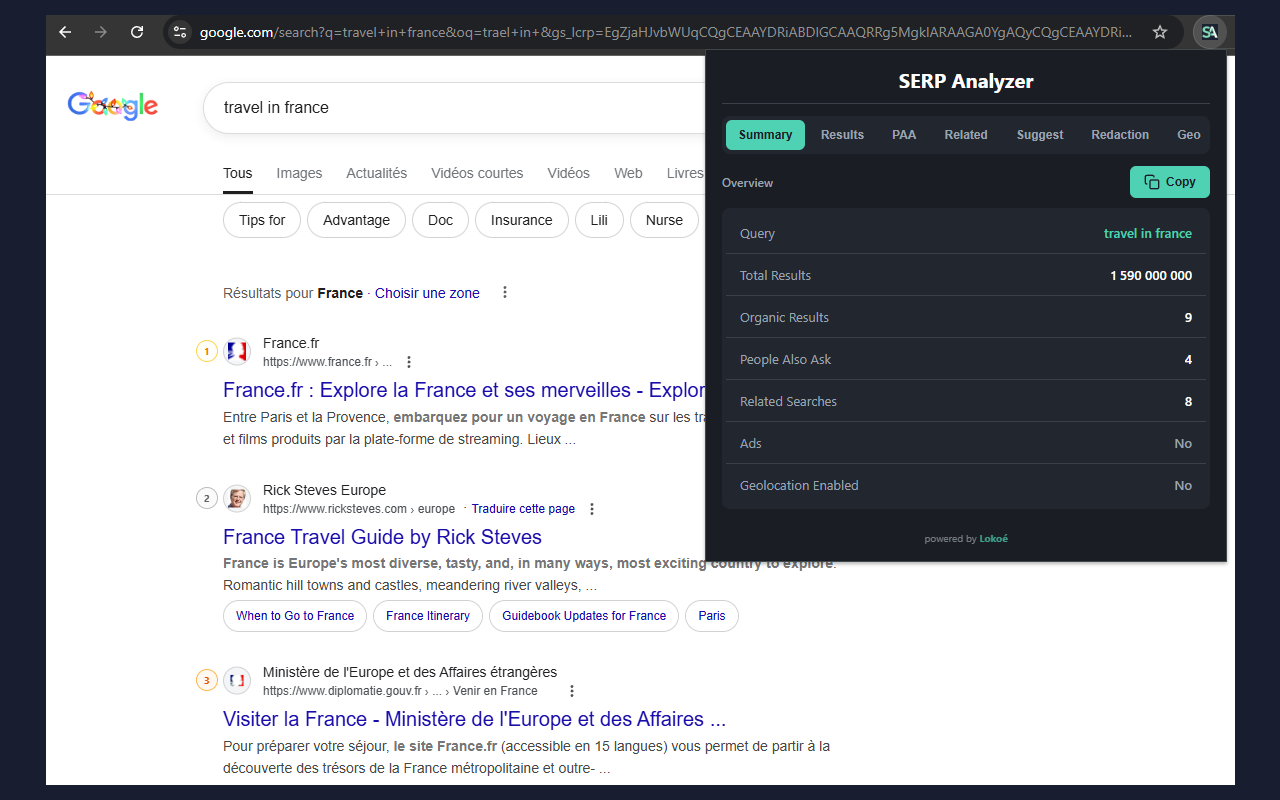This screenshot has width=1280, height=800.
Task: Bookmark page with star icon
Action: (1160, 32)
